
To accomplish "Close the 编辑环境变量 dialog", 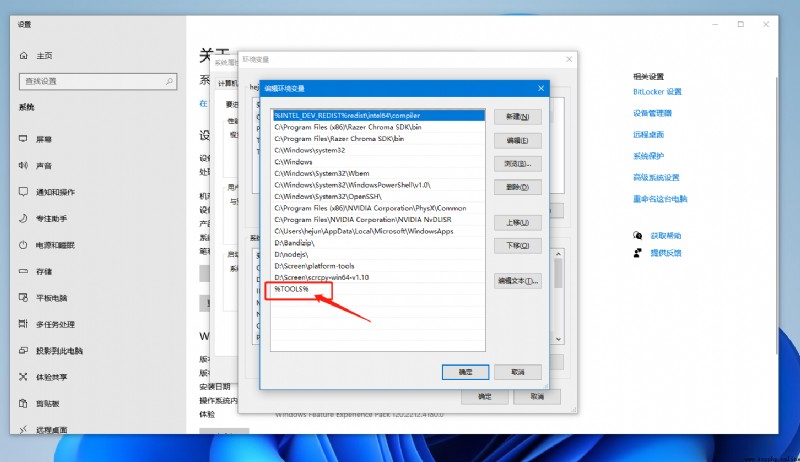I will coord(541,88).
